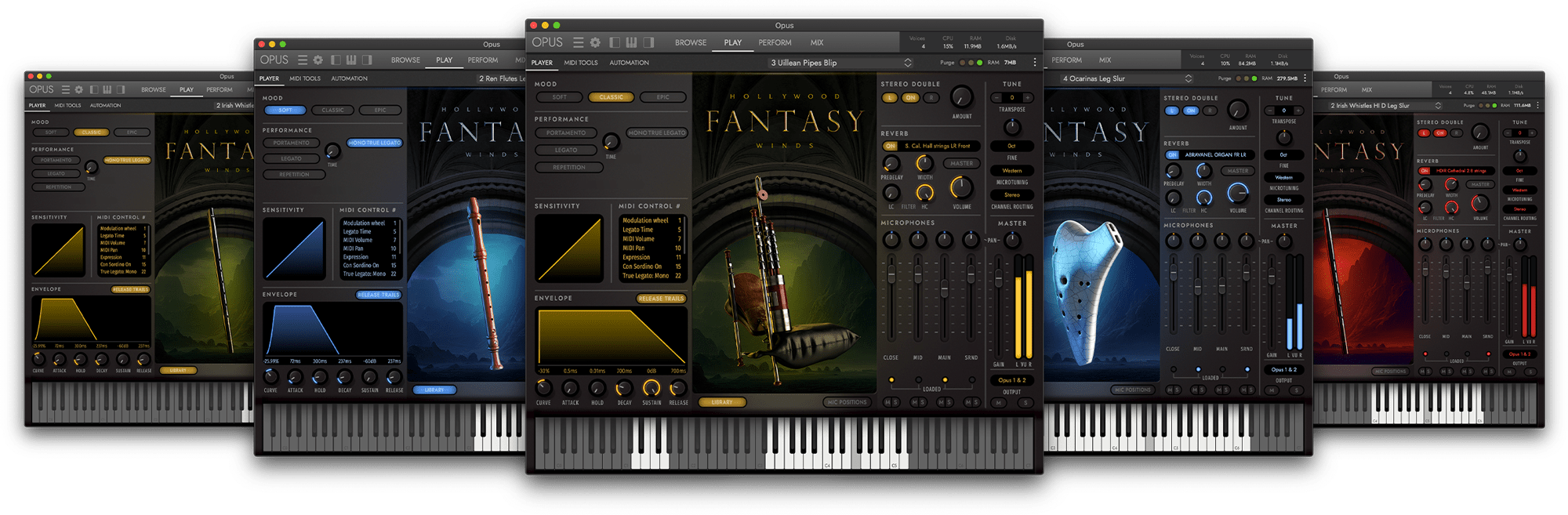Click the gold LIBRARY button under the pipes image
The width and height of the screenshot is (1568, 515).
pyautogui.click(x=722, y=402)
